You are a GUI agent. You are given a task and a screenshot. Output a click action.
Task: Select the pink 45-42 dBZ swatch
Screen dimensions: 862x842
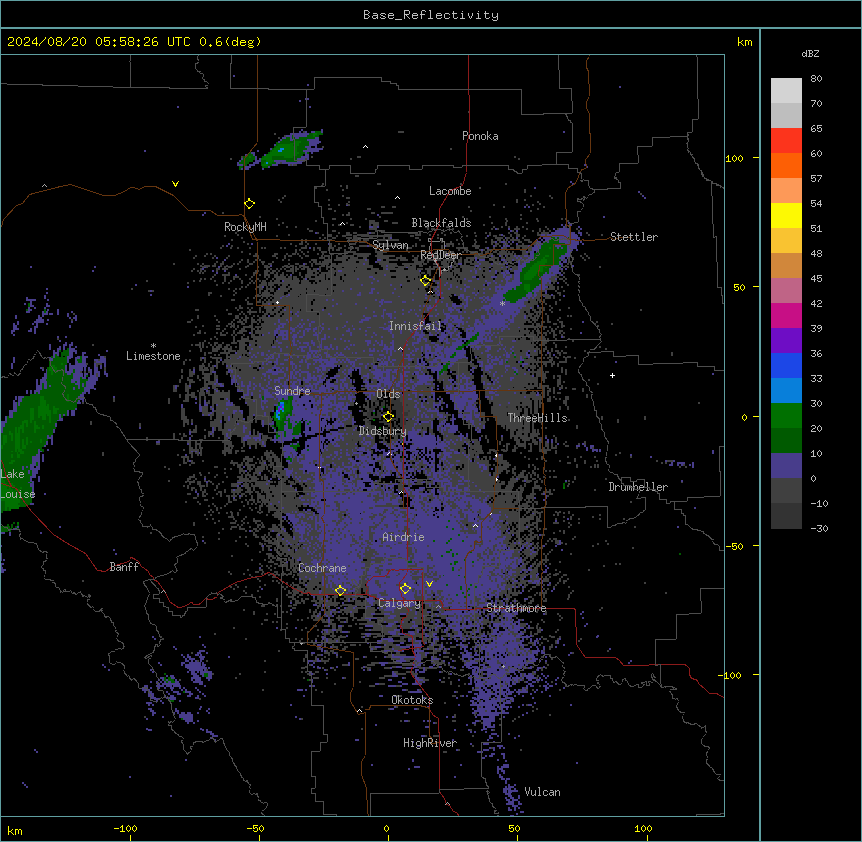(786, 291)
